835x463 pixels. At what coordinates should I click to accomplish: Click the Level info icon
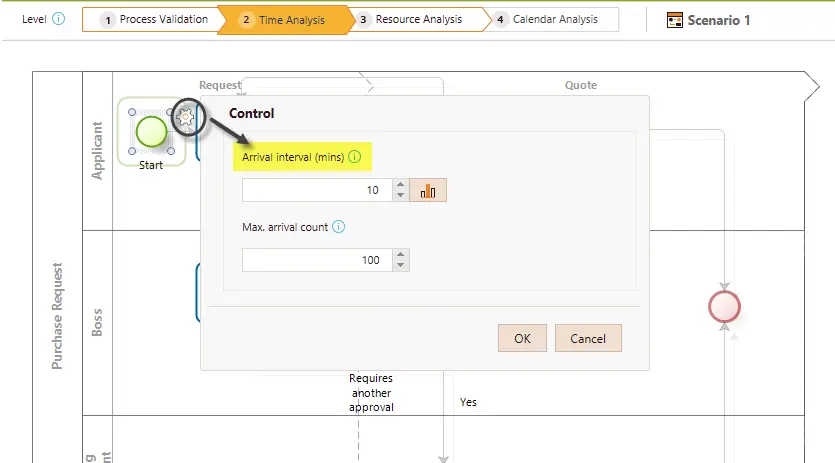(x=59, y=19)
